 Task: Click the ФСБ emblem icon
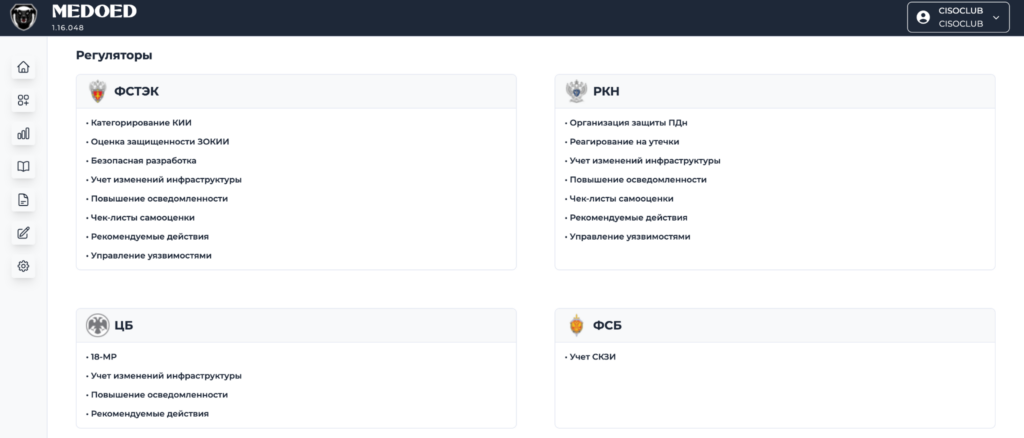point(576,325)
